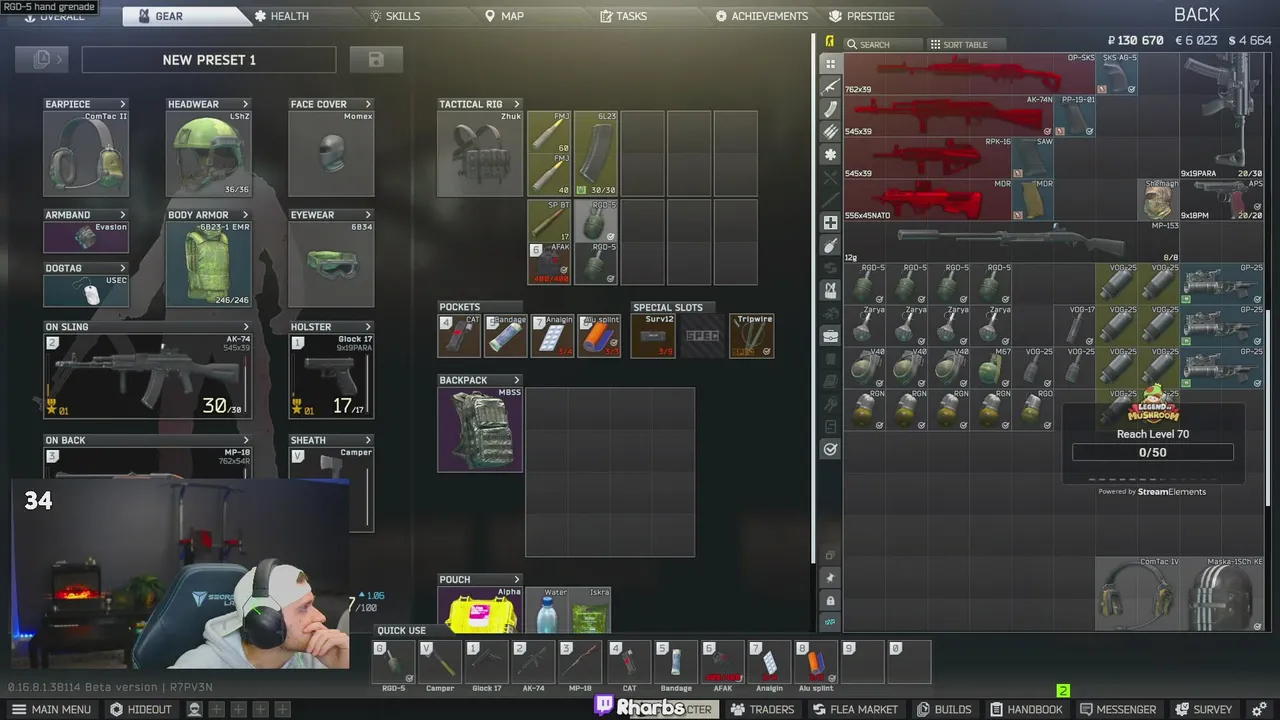The image size is (1280, 720).
Task: Open the MAP tab
Action: (504, 16)
